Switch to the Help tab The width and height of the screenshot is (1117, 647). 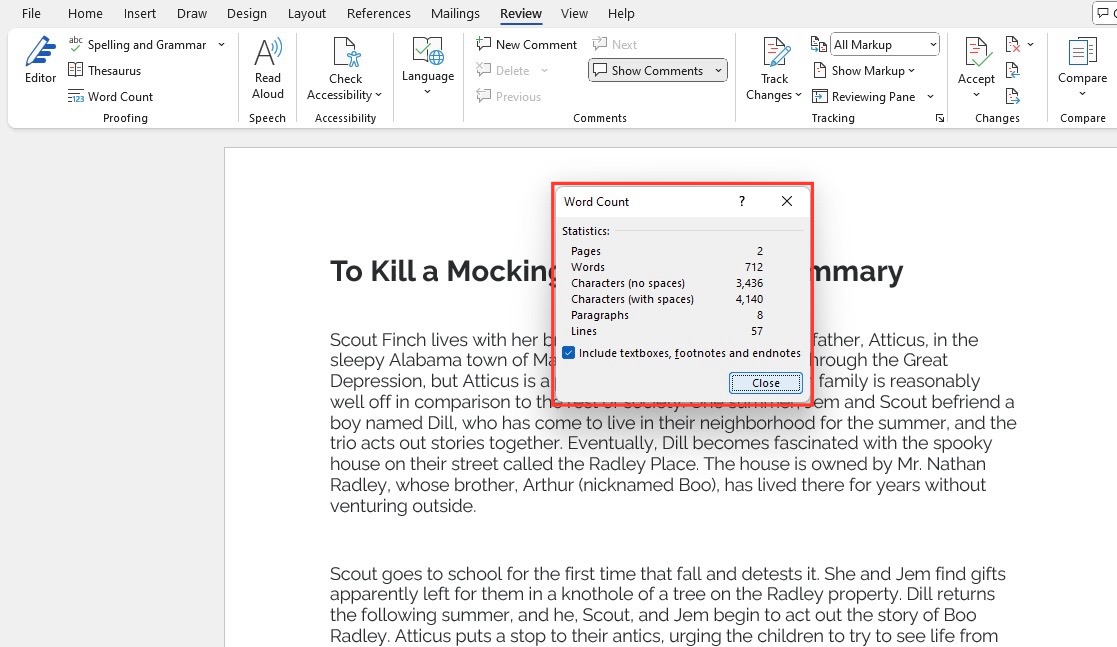[x=620, y=14]
